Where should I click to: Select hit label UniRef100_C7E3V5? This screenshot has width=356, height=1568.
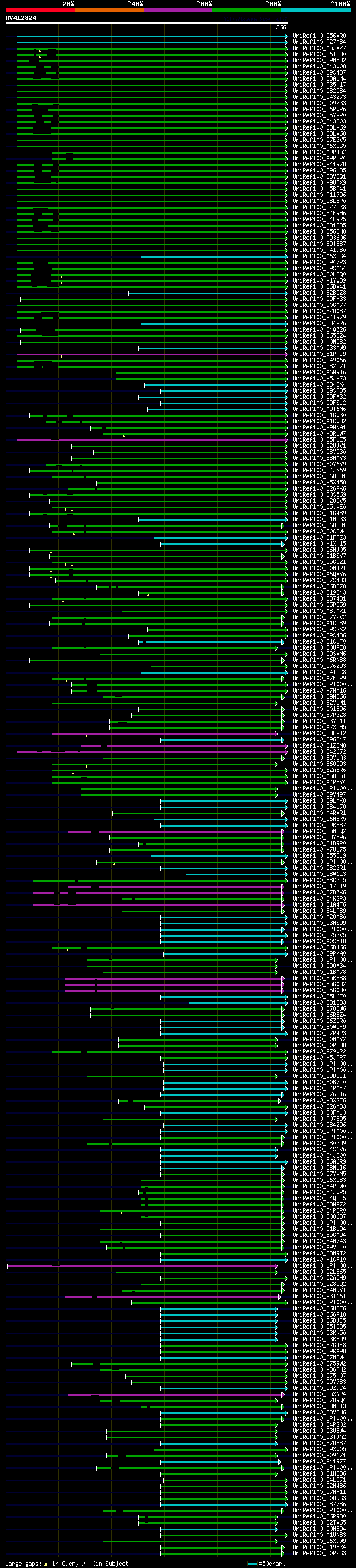click(x=319, y=140)
